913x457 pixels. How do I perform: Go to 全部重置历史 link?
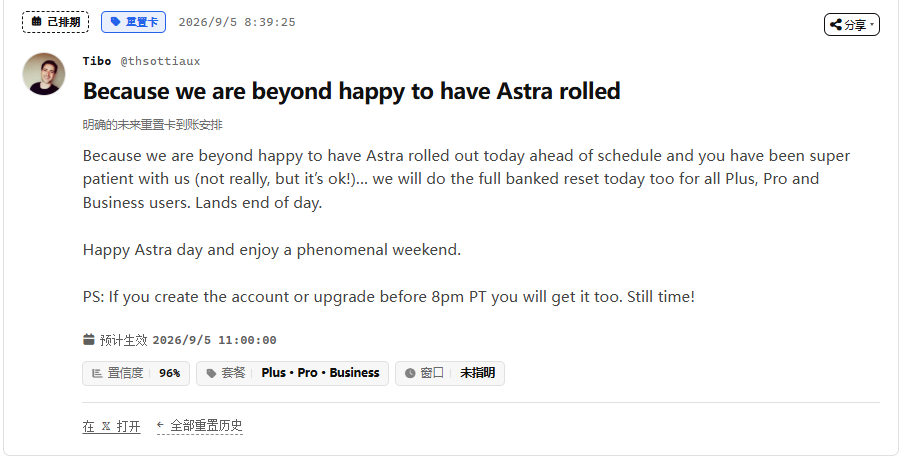(206, 426)
